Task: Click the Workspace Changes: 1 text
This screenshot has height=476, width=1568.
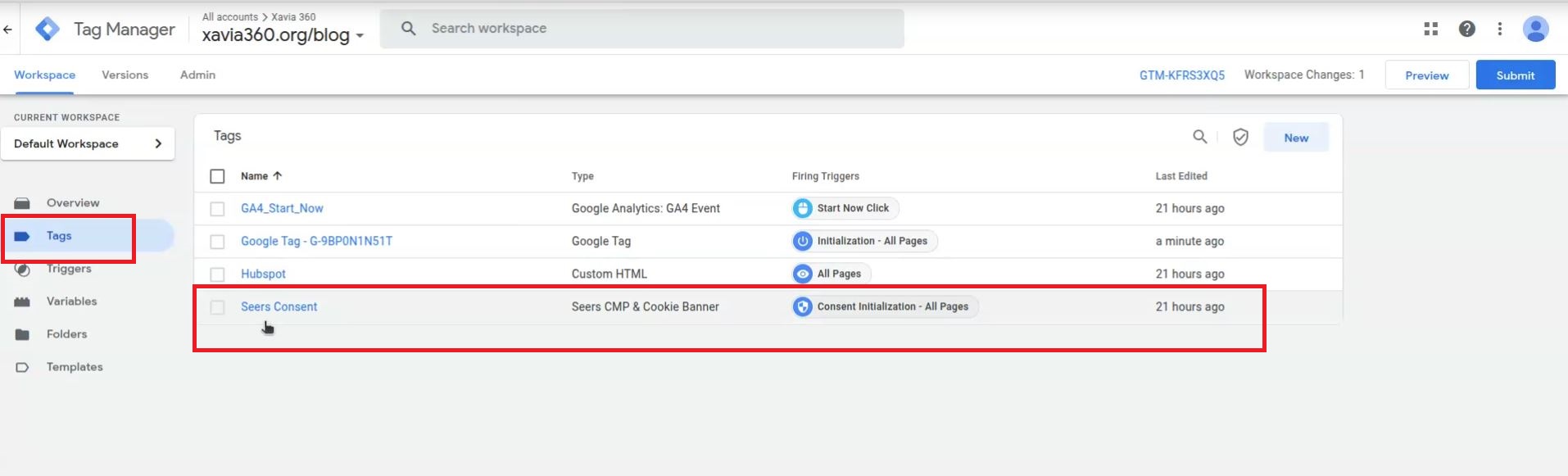Action: click(1304, 75)
